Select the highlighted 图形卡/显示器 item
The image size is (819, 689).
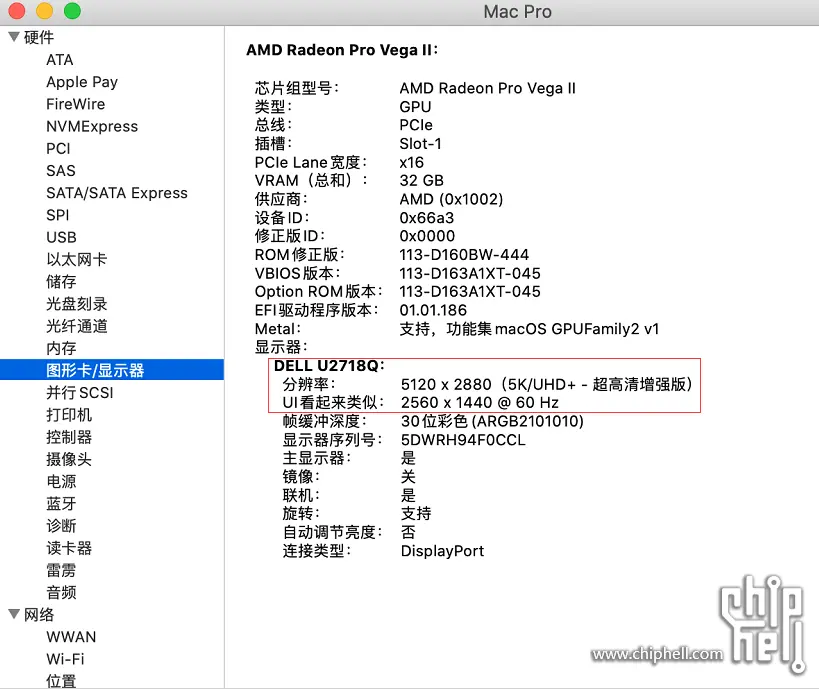click(112, 370)
